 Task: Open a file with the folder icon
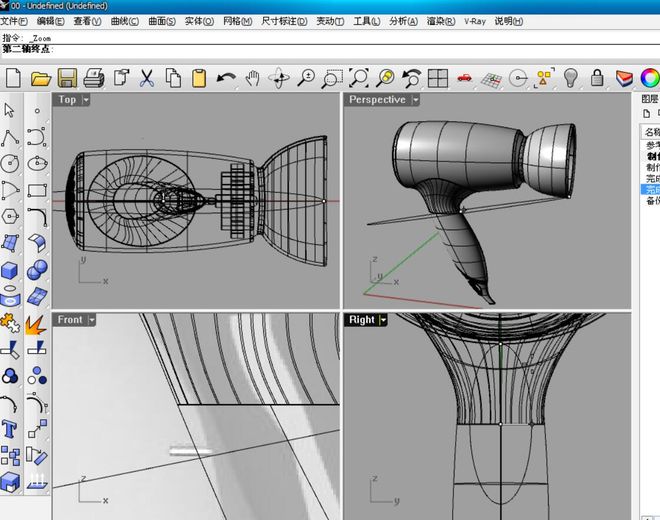point(41,77)
